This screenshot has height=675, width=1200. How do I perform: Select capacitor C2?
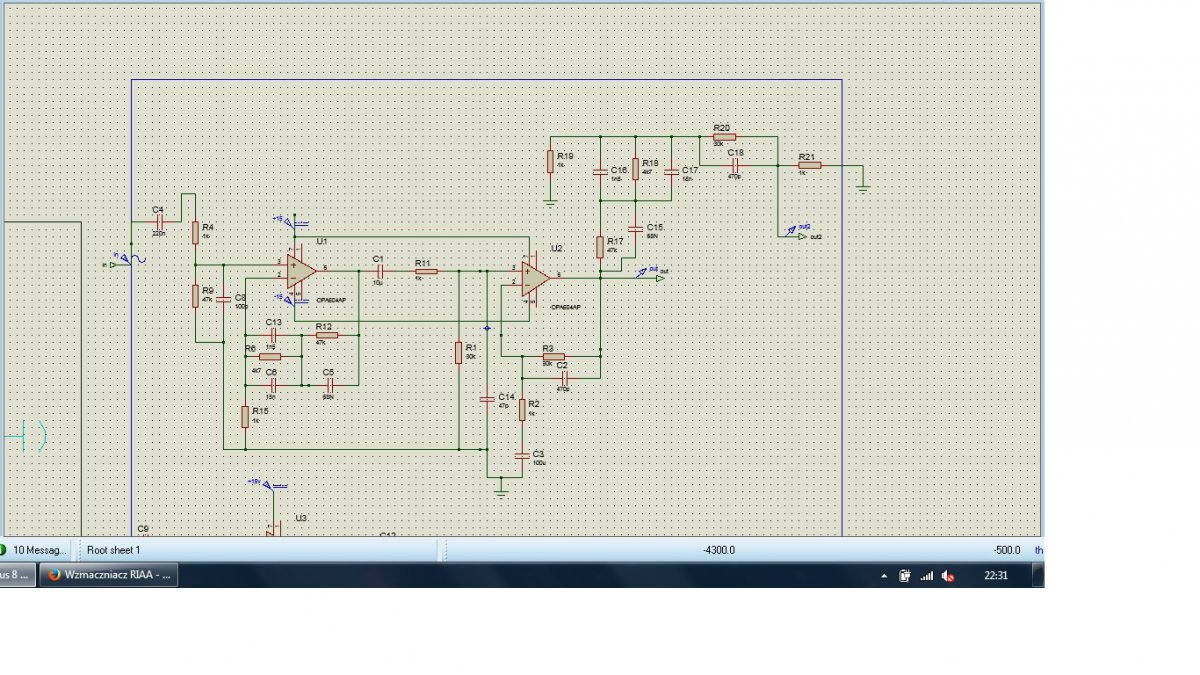pyautogui.click(x=563, y=377)
